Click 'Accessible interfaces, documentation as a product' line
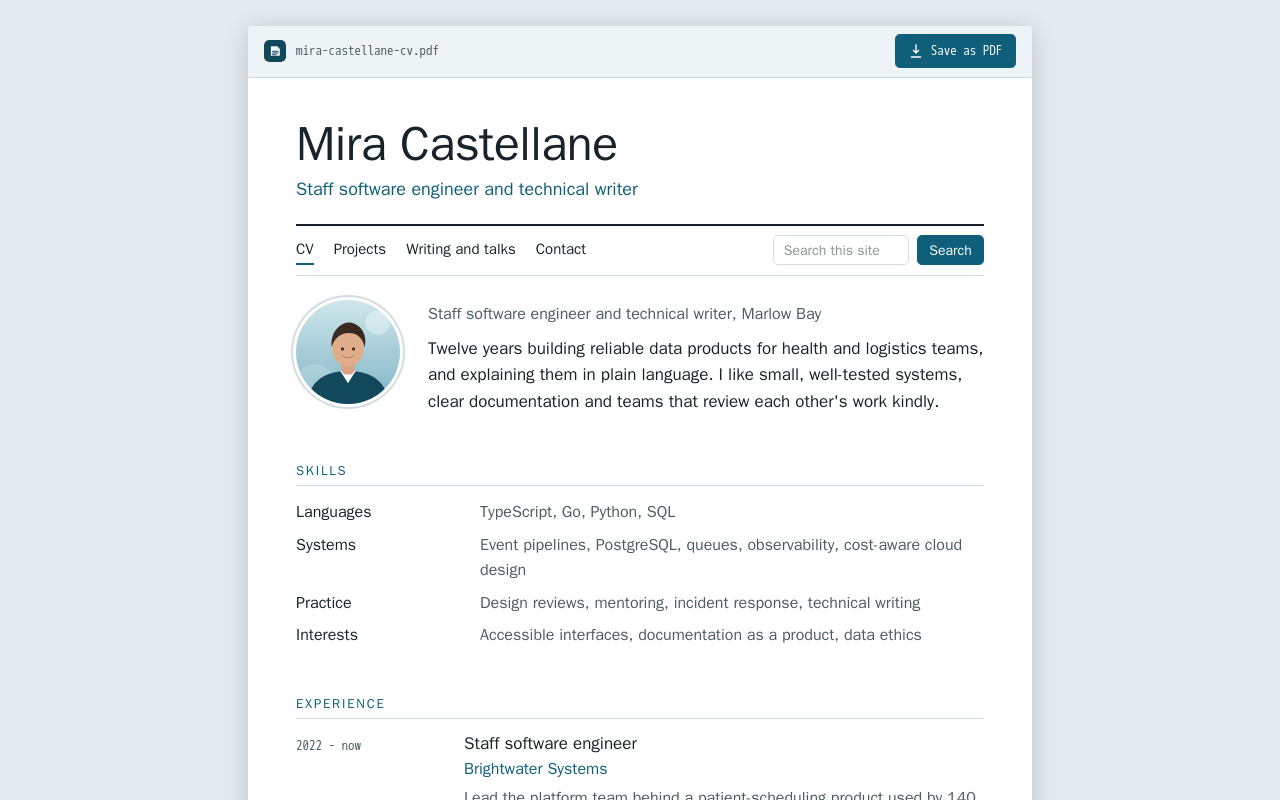 [x=701, y=635]
